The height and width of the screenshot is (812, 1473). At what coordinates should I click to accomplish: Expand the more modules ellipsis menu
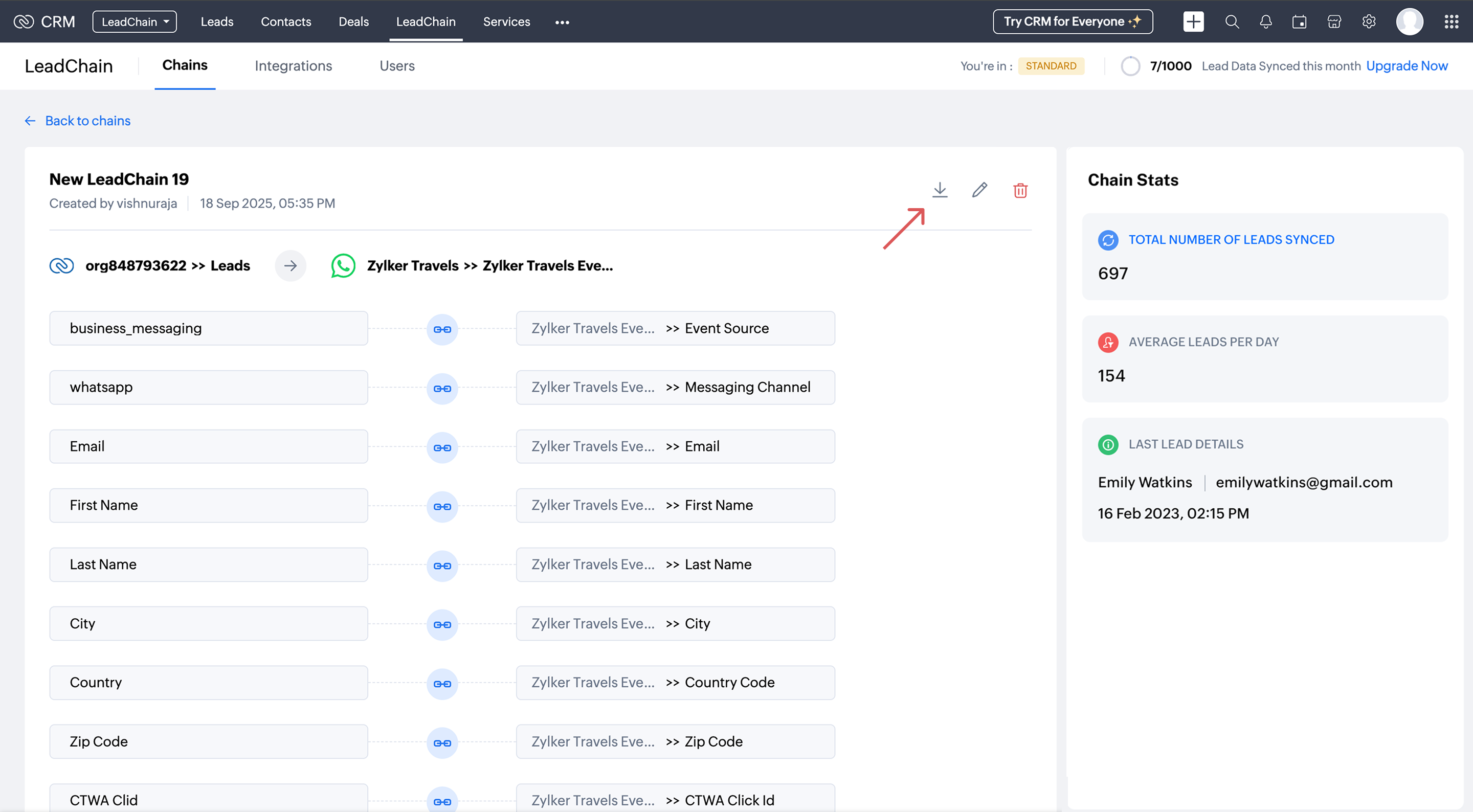click(562, 22)
